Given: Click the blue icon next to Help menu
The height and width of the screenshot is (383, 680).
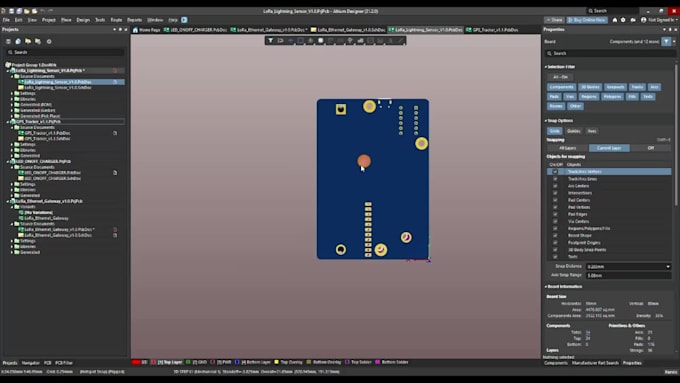Looking at the screenshot, I should click(x=184, y=20).
